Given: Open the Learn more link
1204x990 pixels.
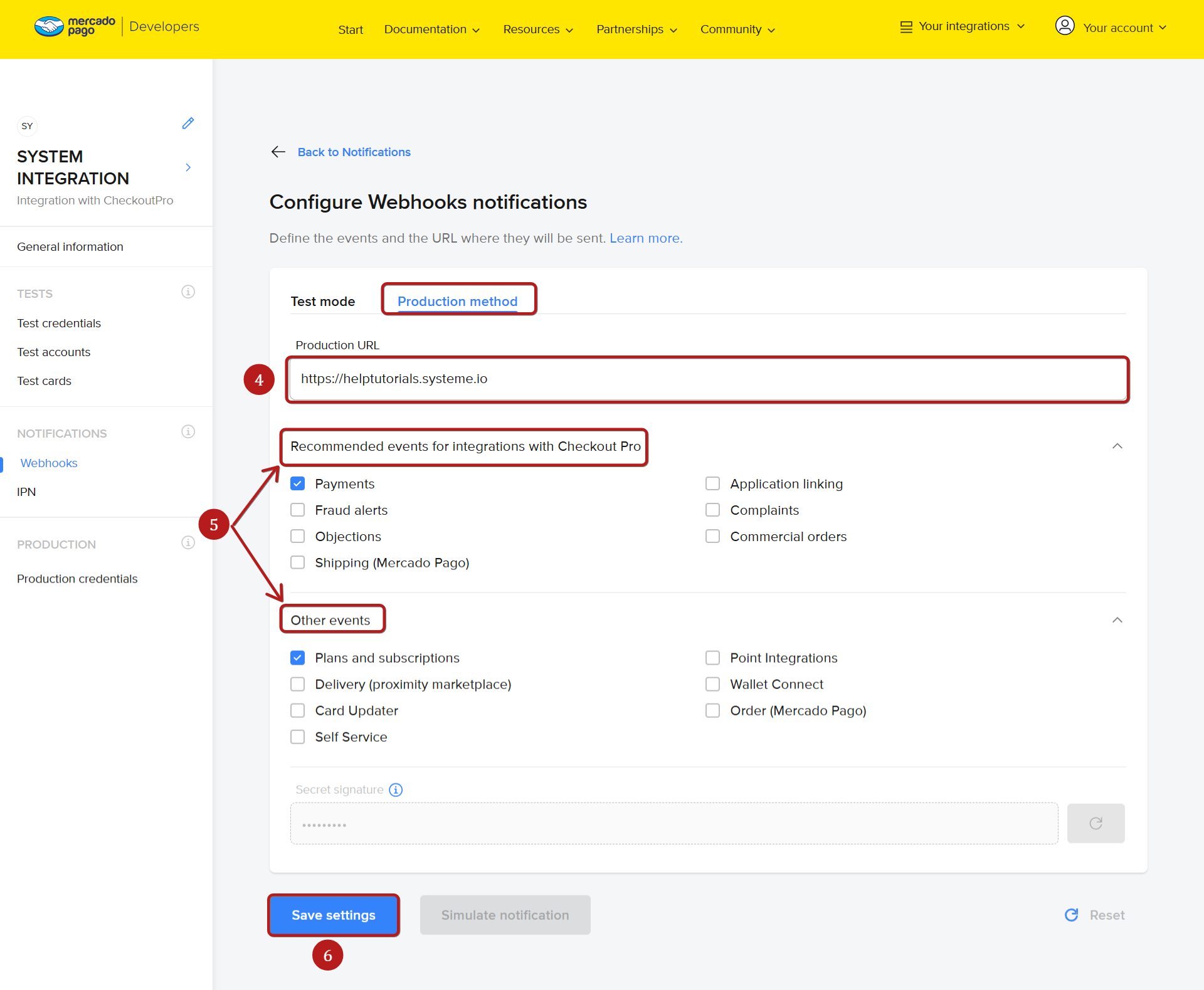Looking at the screenshot, I should 645,238.
